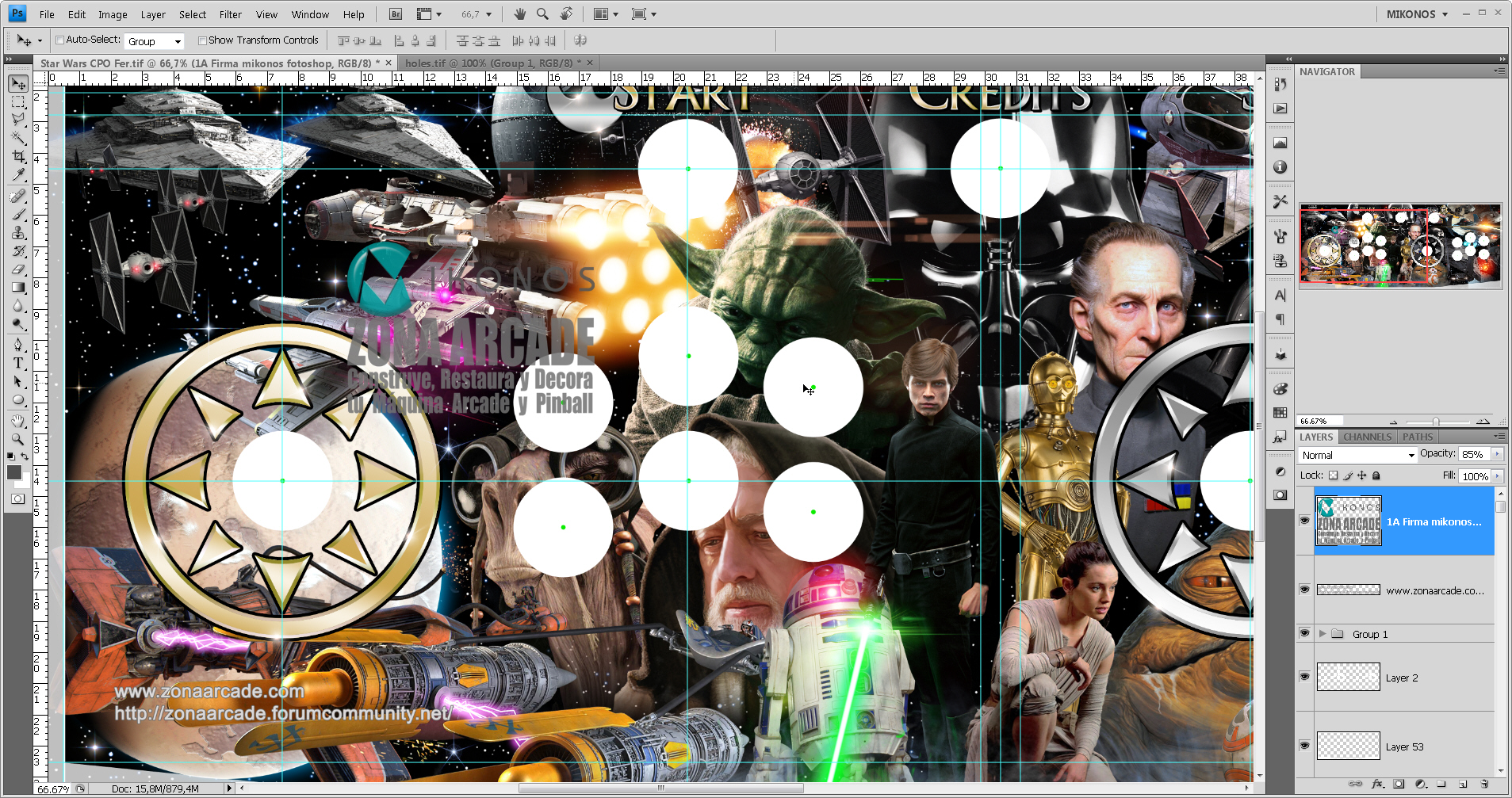Delete layer with trash icon
This screenshot has width=1512, height=798.
1484,784
